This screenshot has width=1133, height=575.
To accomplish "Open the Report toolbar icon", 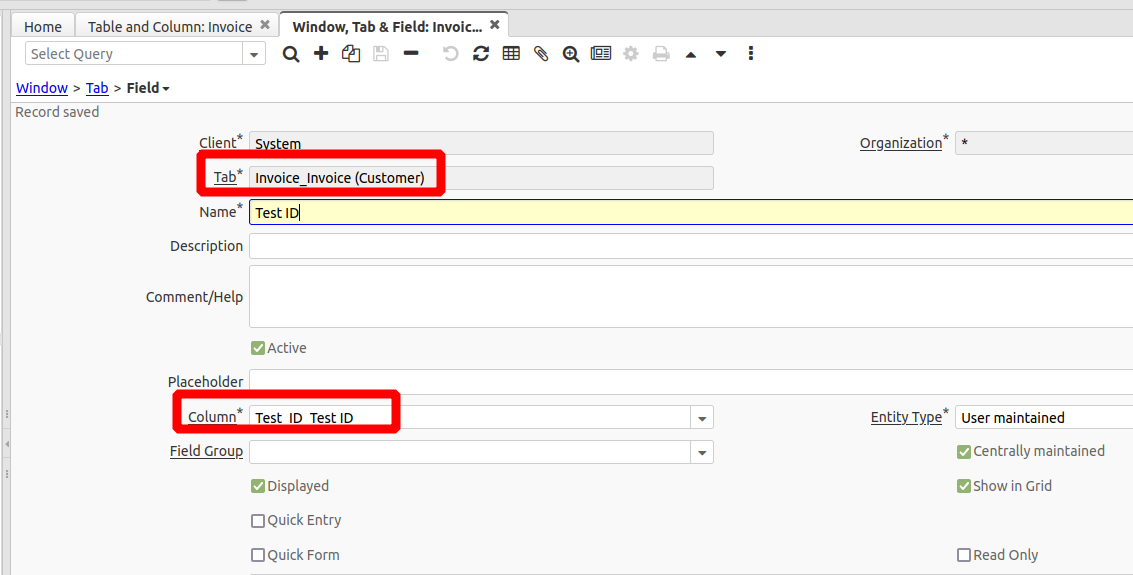I will tap(601, 54).
